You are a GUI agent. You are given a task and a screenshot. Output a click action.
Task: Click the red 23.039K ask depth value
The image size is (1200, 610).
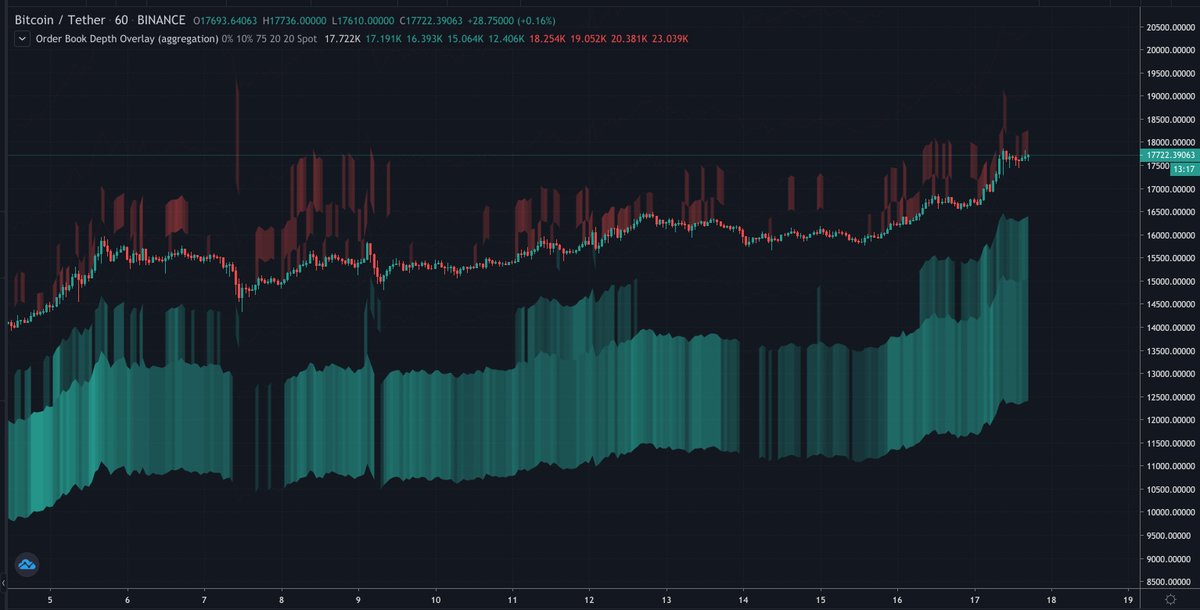[670, 39]
